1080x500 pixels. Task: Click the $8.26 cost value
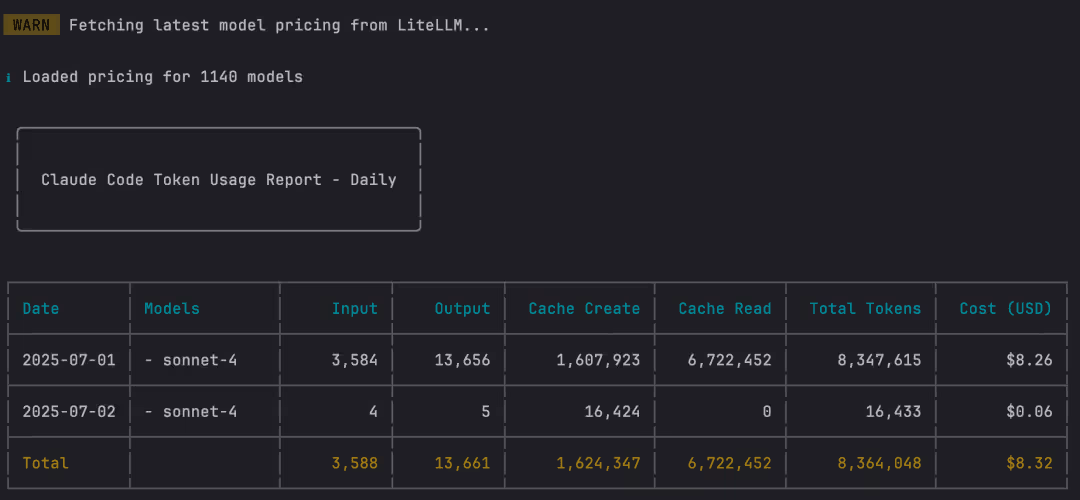coord(1029,360)
